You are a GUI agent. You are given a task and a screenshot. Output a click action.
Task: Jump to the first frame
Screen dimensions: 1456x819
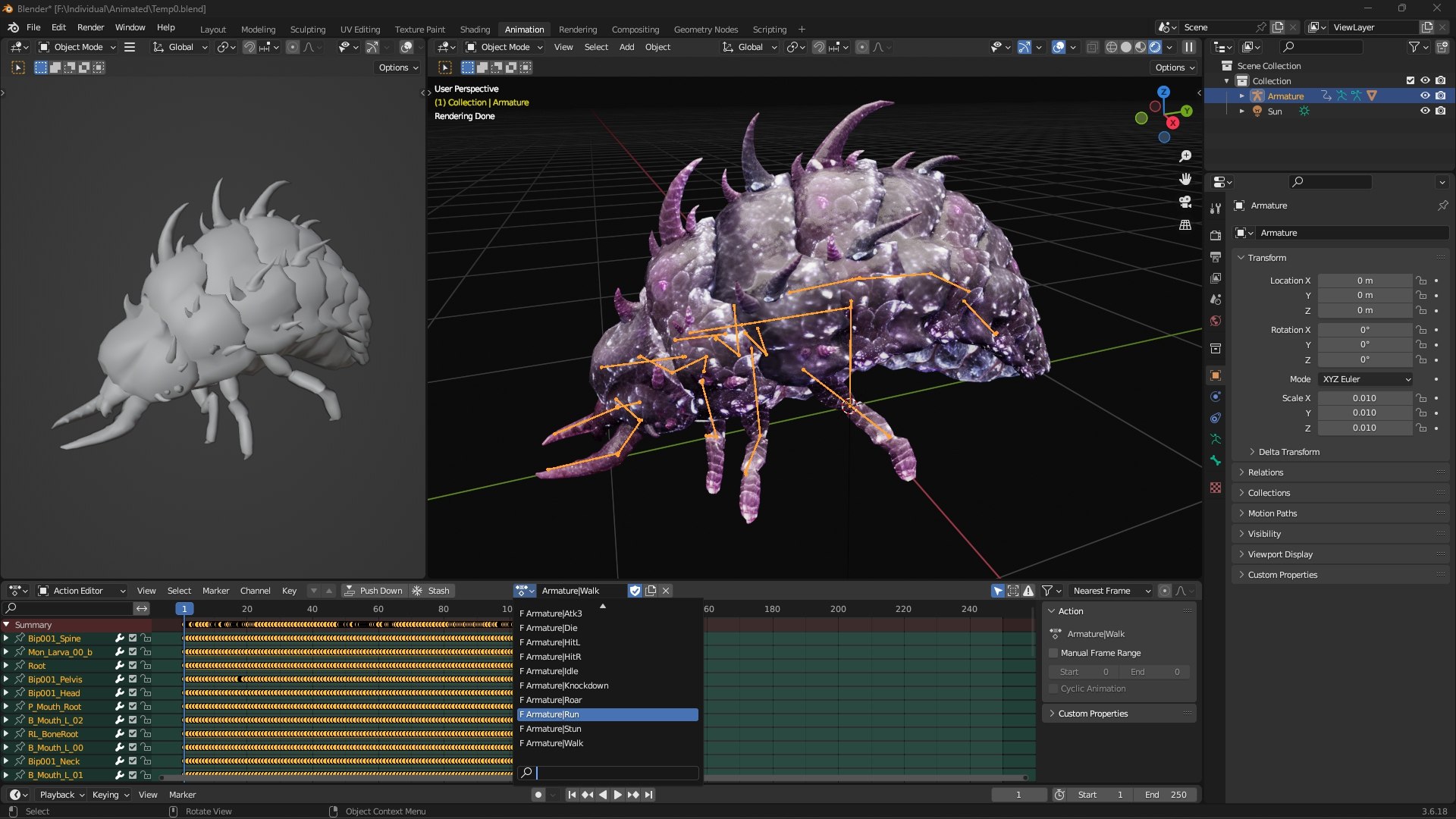pyautogui.click(x=572, y=795)
